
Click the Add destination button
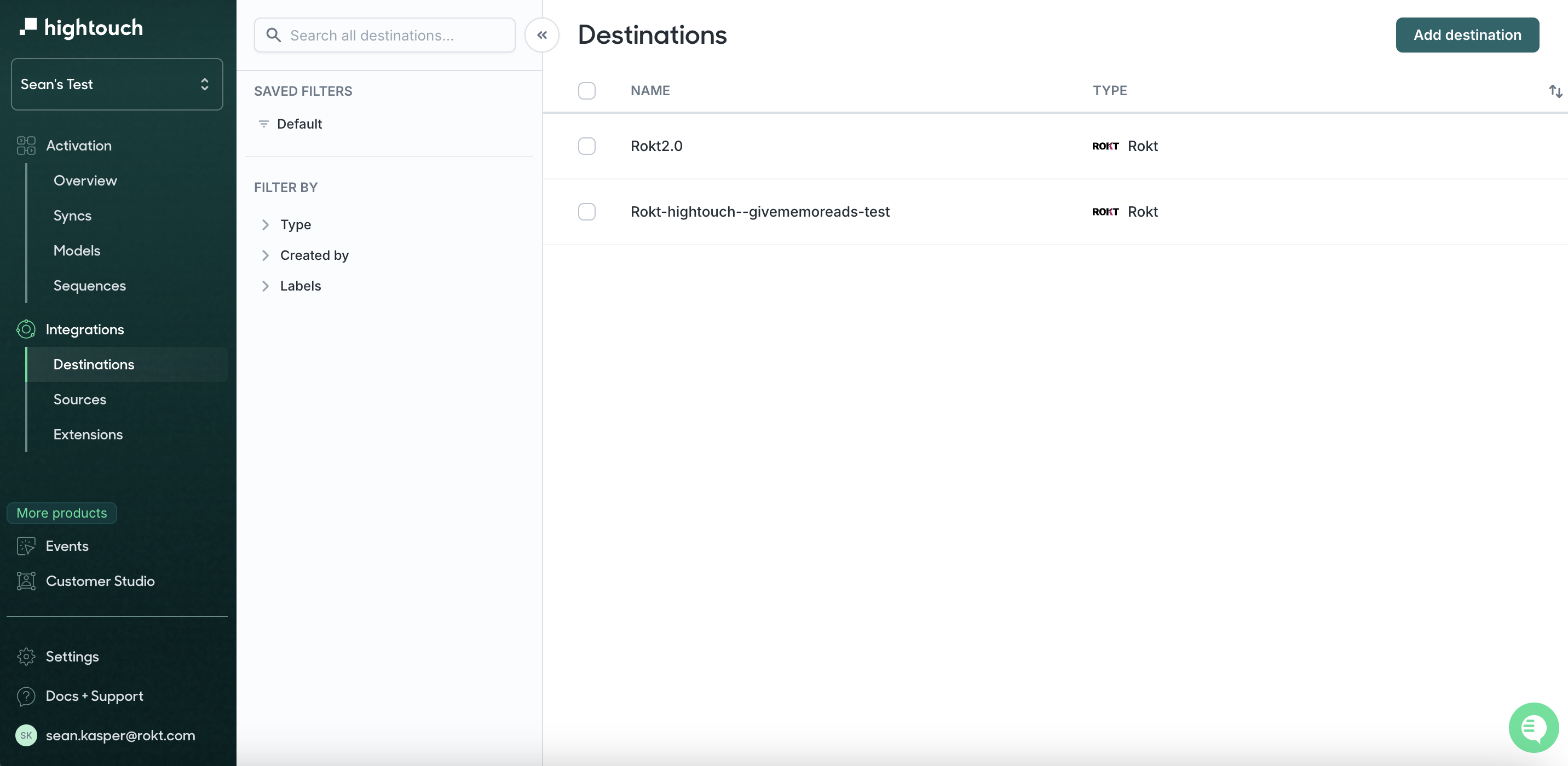tap(1467, 35)
